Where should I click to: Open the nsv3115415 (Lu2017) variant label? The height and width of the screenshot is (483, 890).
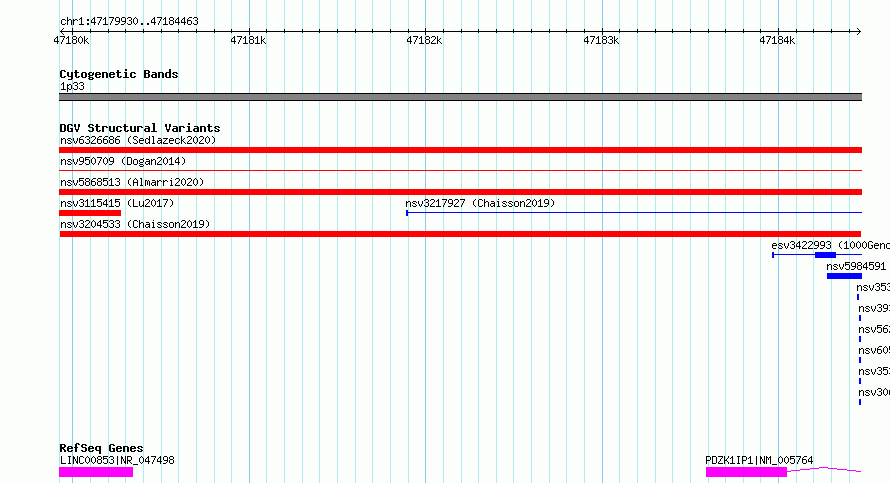117,203
